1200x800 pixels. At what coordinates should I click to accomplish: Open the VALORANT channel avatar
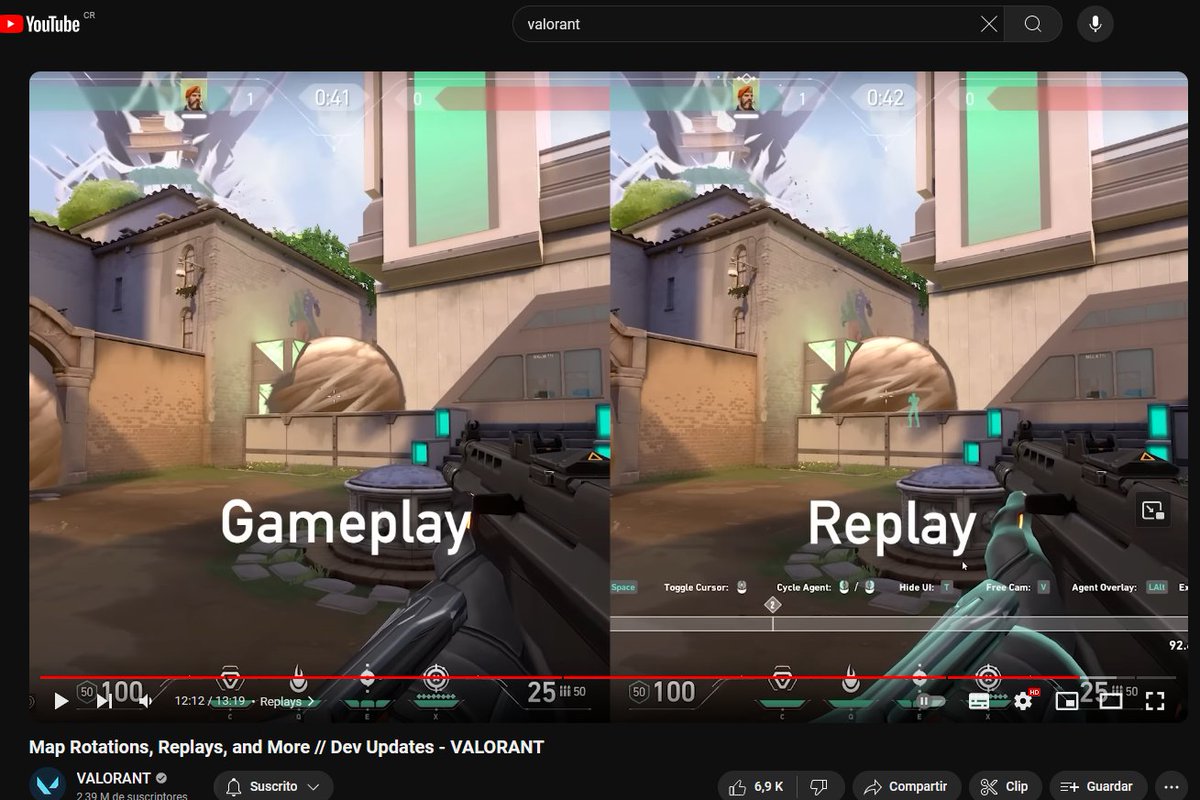47,785
